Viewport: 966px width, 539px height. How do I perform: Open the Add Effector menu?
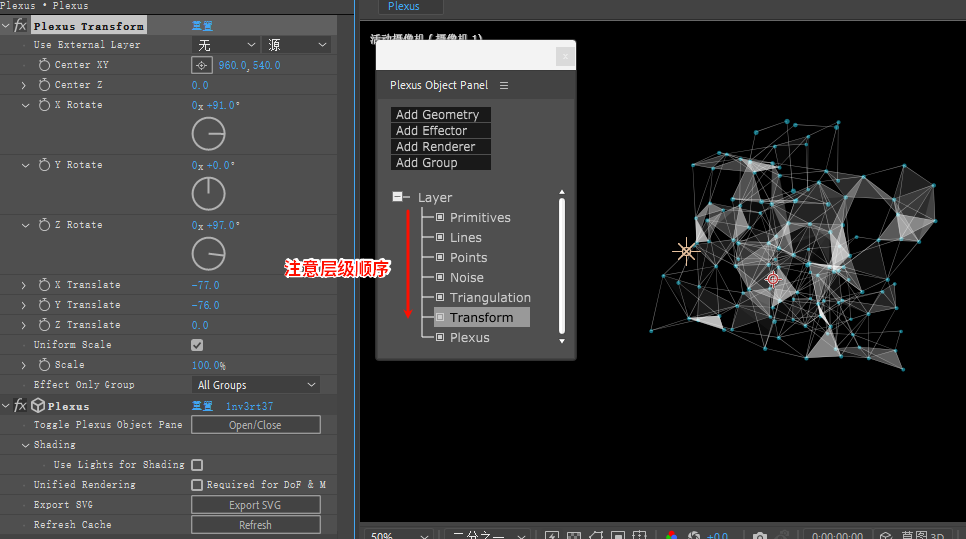[x=440, y=131]
